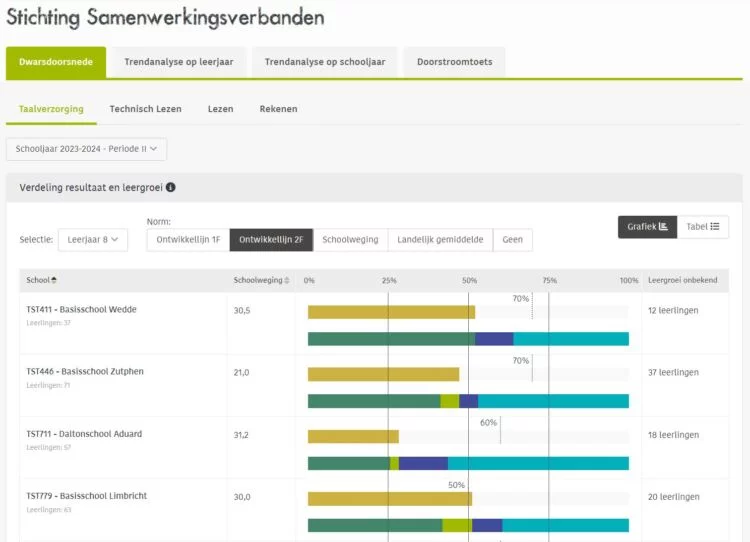
Task: Switch to Trendanalyse op schooljaar tab
Action: 324,62
